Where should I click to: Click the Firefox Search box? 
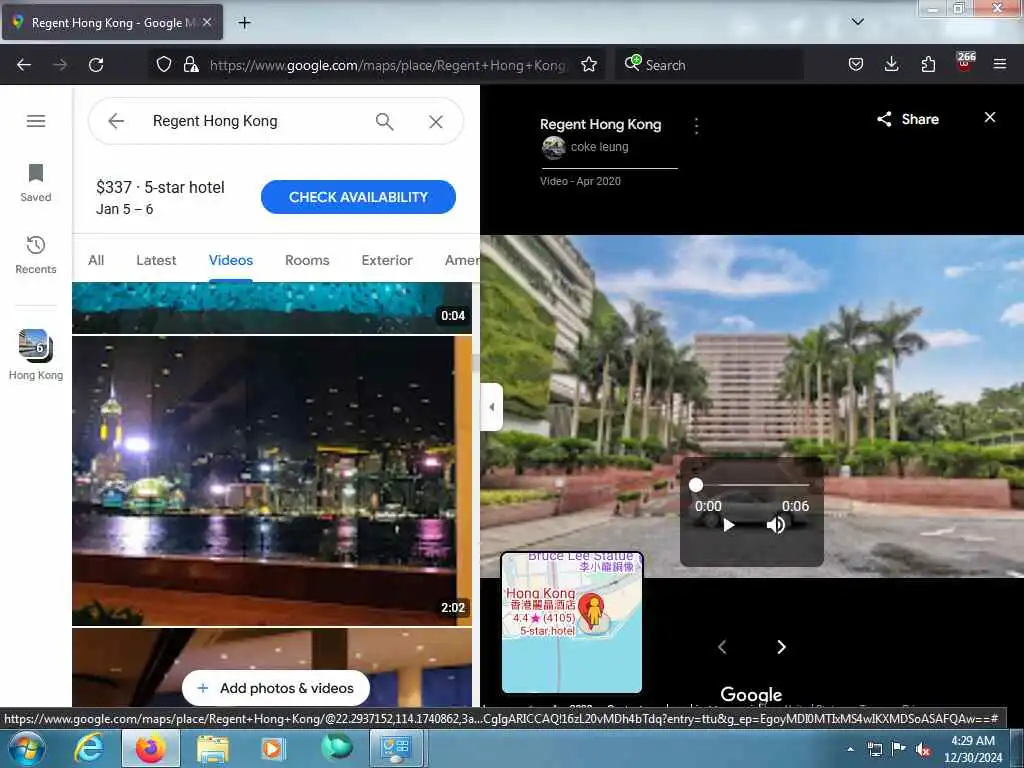pyautogui.click(x=709, y=65)
